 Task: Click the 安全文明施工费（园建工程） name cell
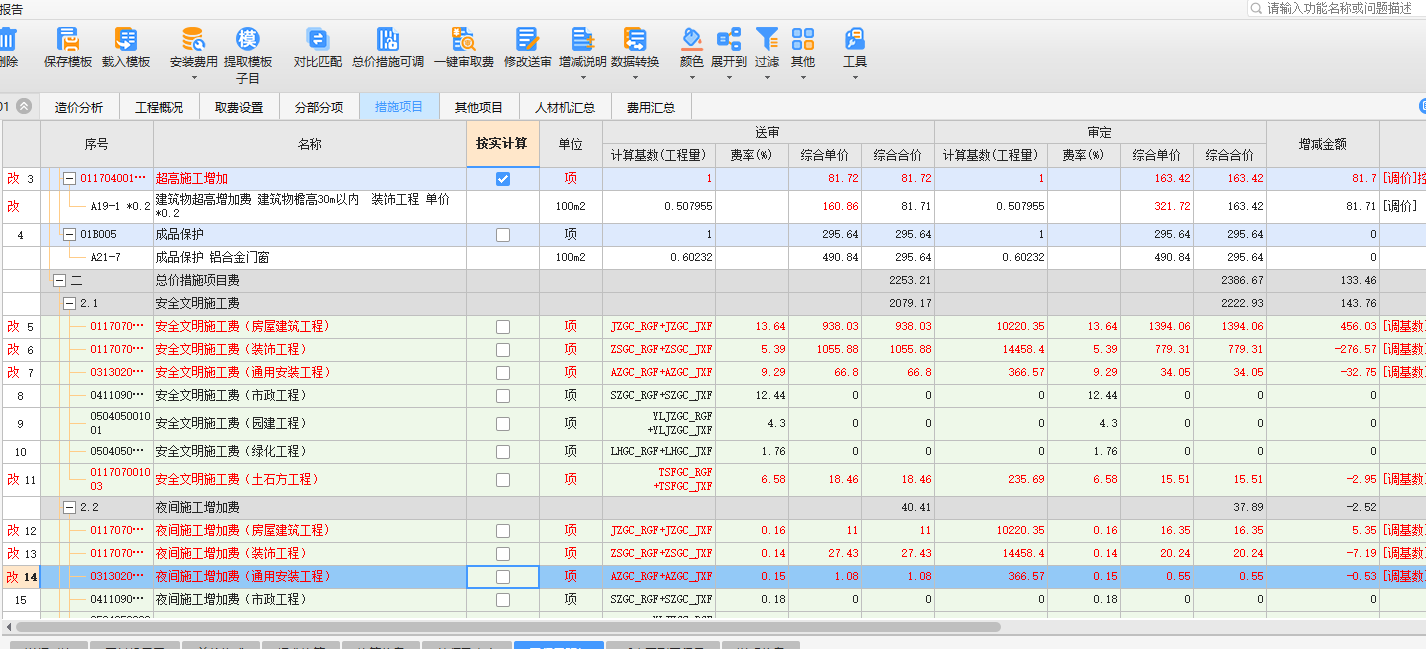[x=310, y=424]
